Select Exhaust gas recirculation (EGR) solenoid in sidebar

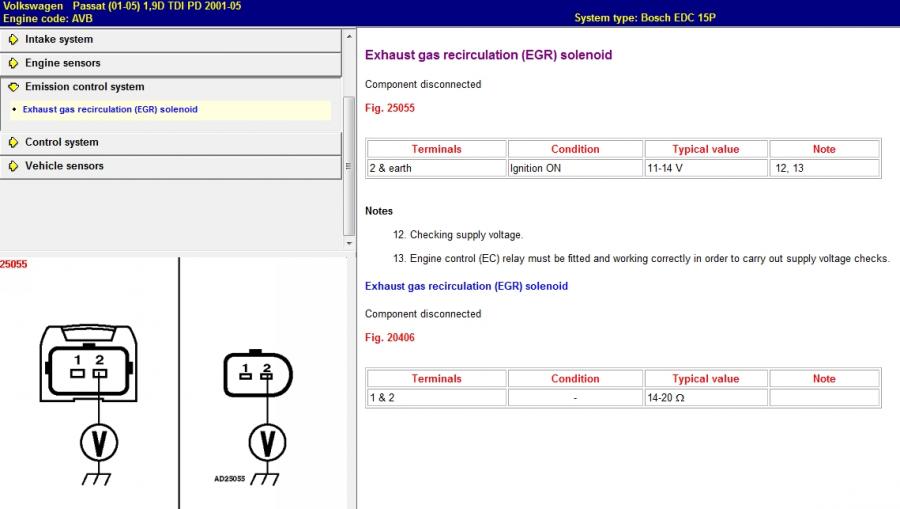click(110, 110)
